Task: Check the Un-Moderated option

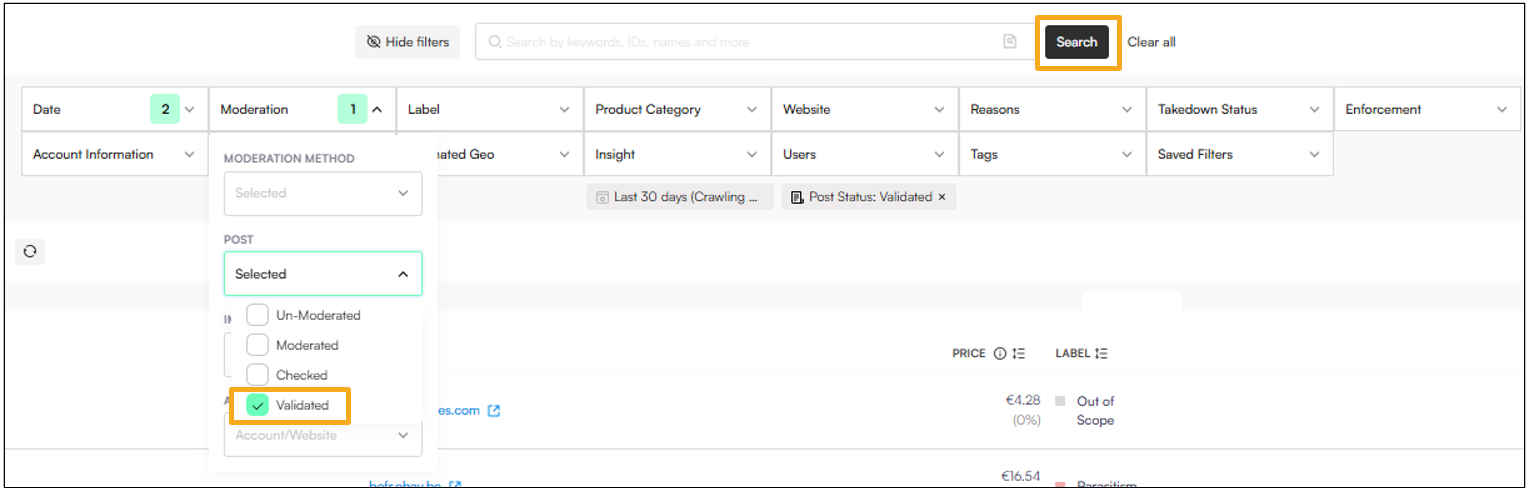Action: [x=258, y=315]
